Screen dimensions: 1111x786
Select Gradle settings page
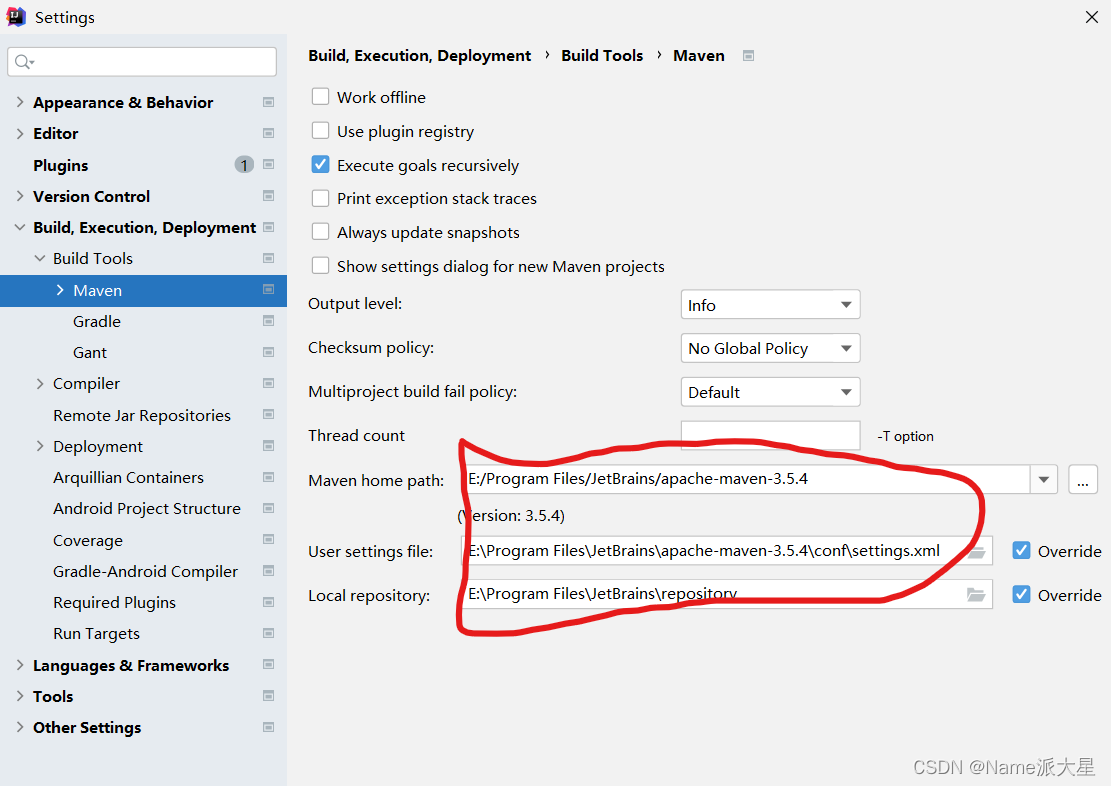click(96, 321)
